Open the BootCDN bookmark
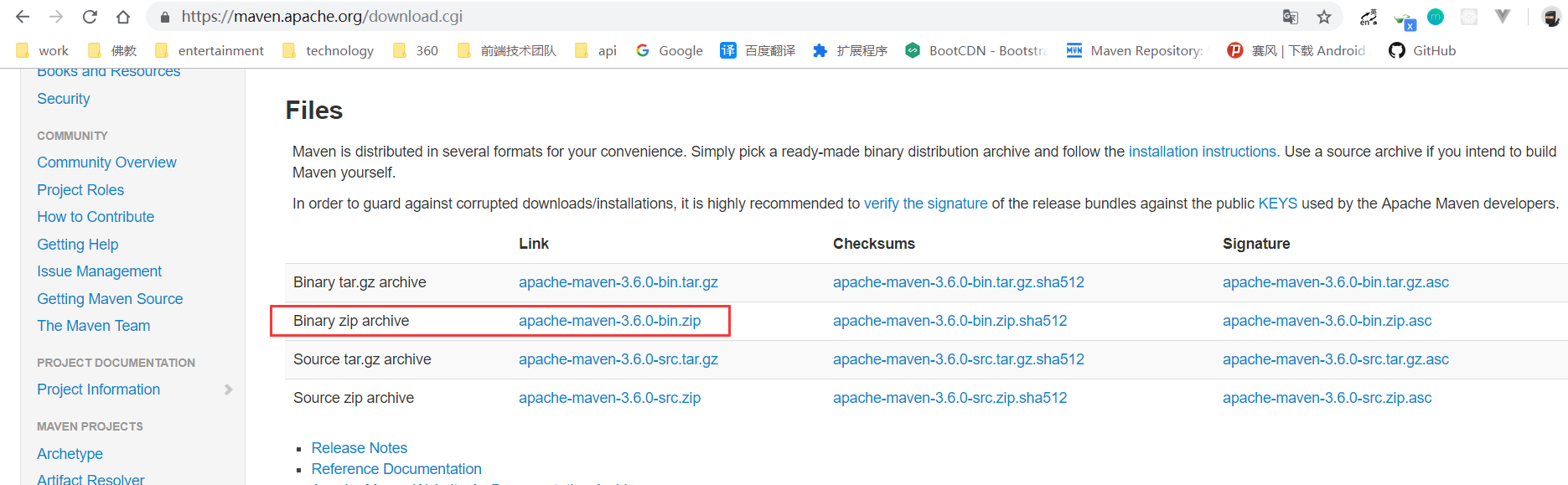The width and height of the screenshot is (1568, 485). coord(976,50)
